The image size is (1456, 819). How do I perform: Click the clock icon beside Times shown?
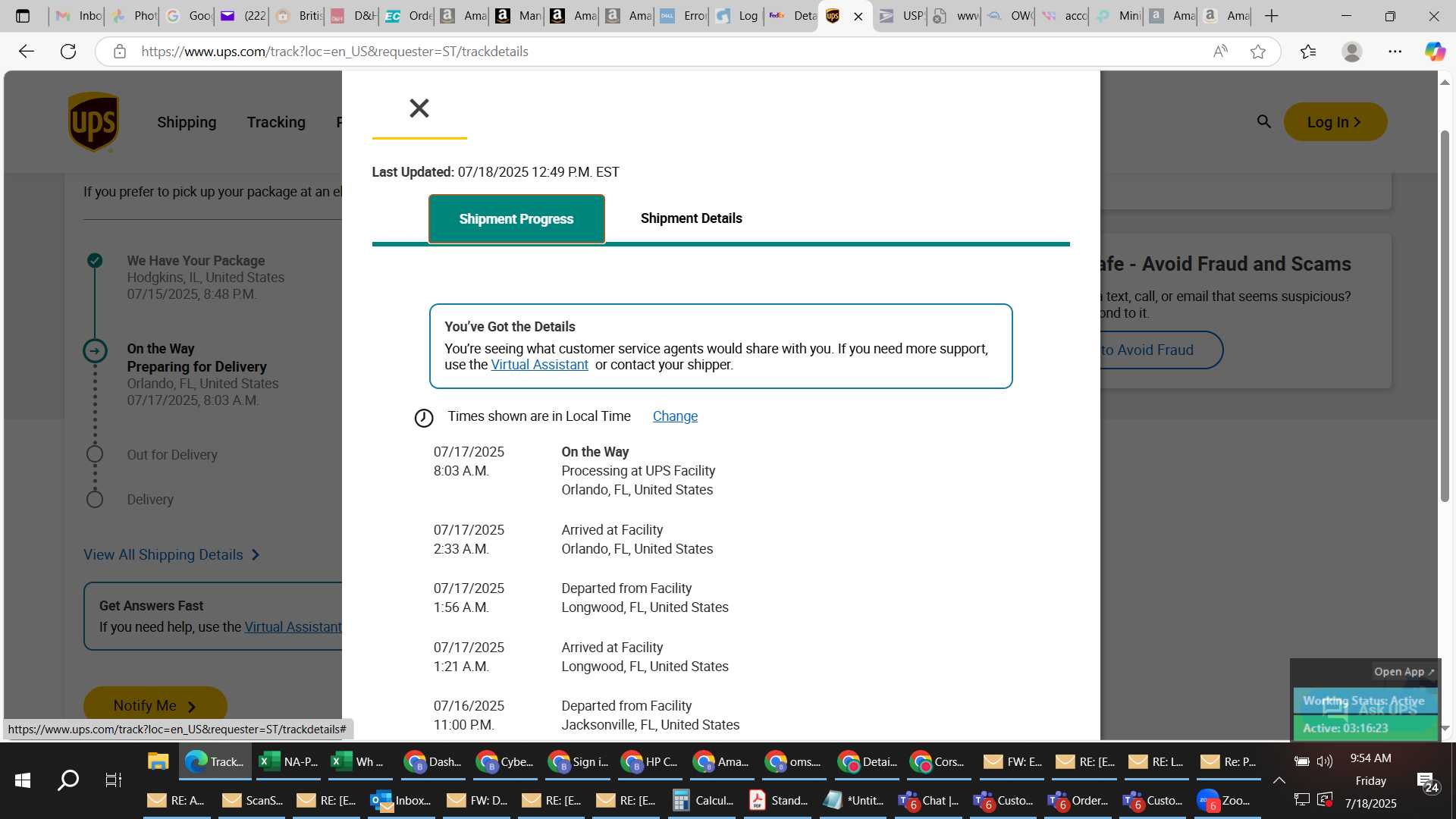coord(424,418)
